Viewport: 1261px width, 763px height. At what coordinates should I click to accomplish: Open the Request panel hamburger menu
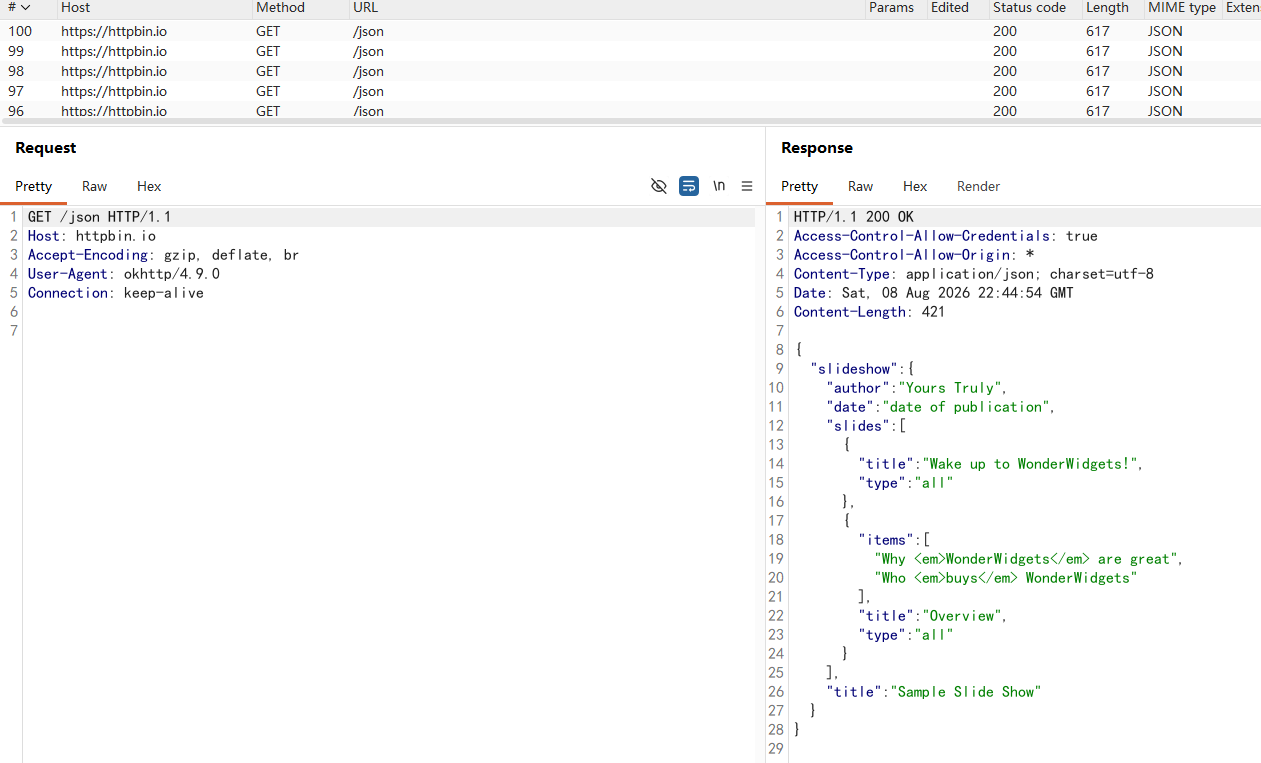747,186
